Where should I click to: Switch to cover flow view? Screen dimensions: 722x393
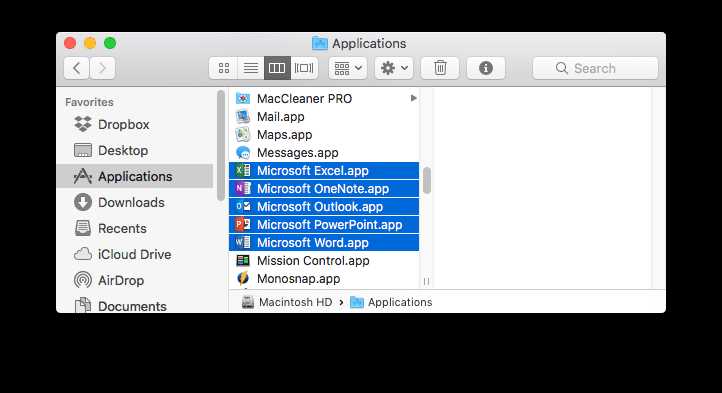pyautogui.click(x=304, y=68)
